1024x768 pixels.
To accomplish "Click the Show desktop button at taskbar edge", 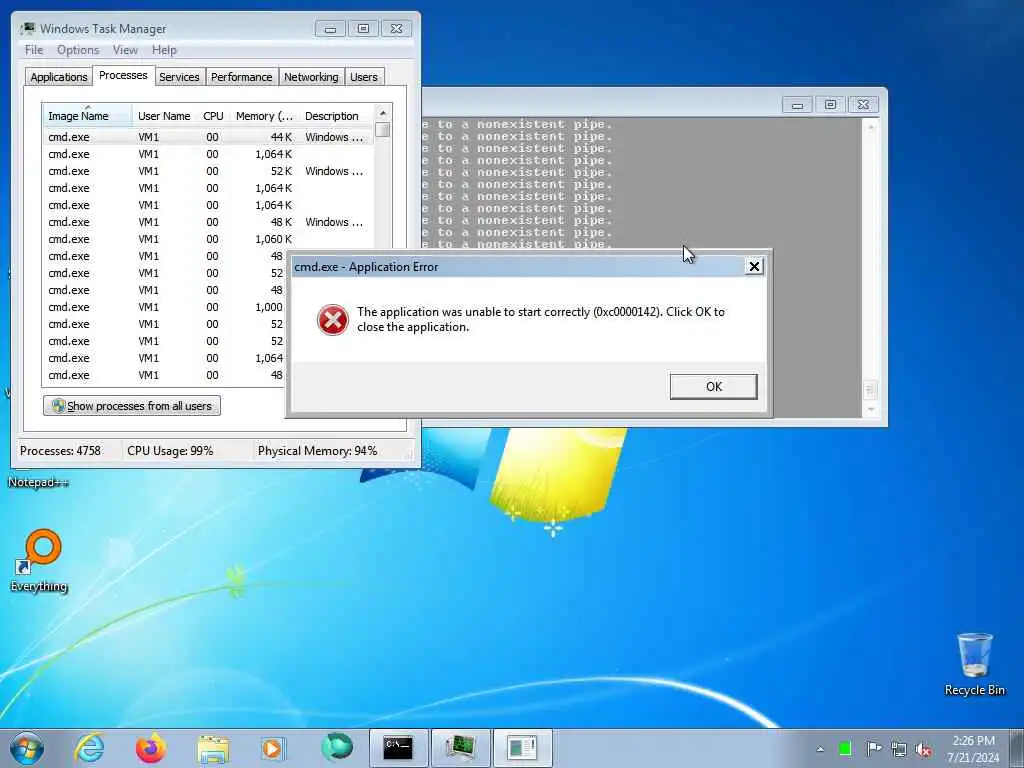I will (1016, 748).
